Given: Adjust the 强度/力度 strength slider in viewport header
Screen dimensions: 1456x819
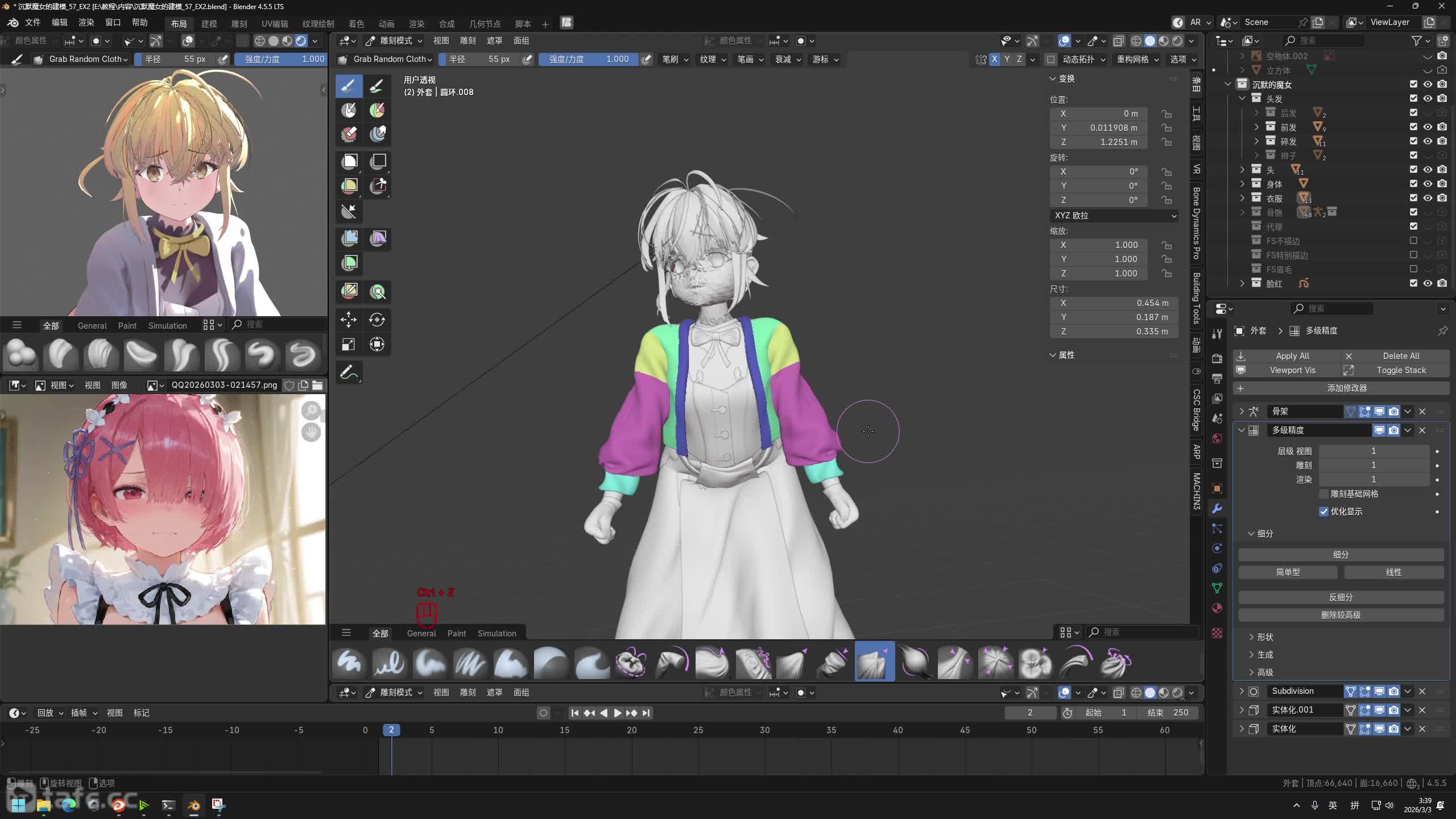Looking at the screenshot, I should pos(588,59).
